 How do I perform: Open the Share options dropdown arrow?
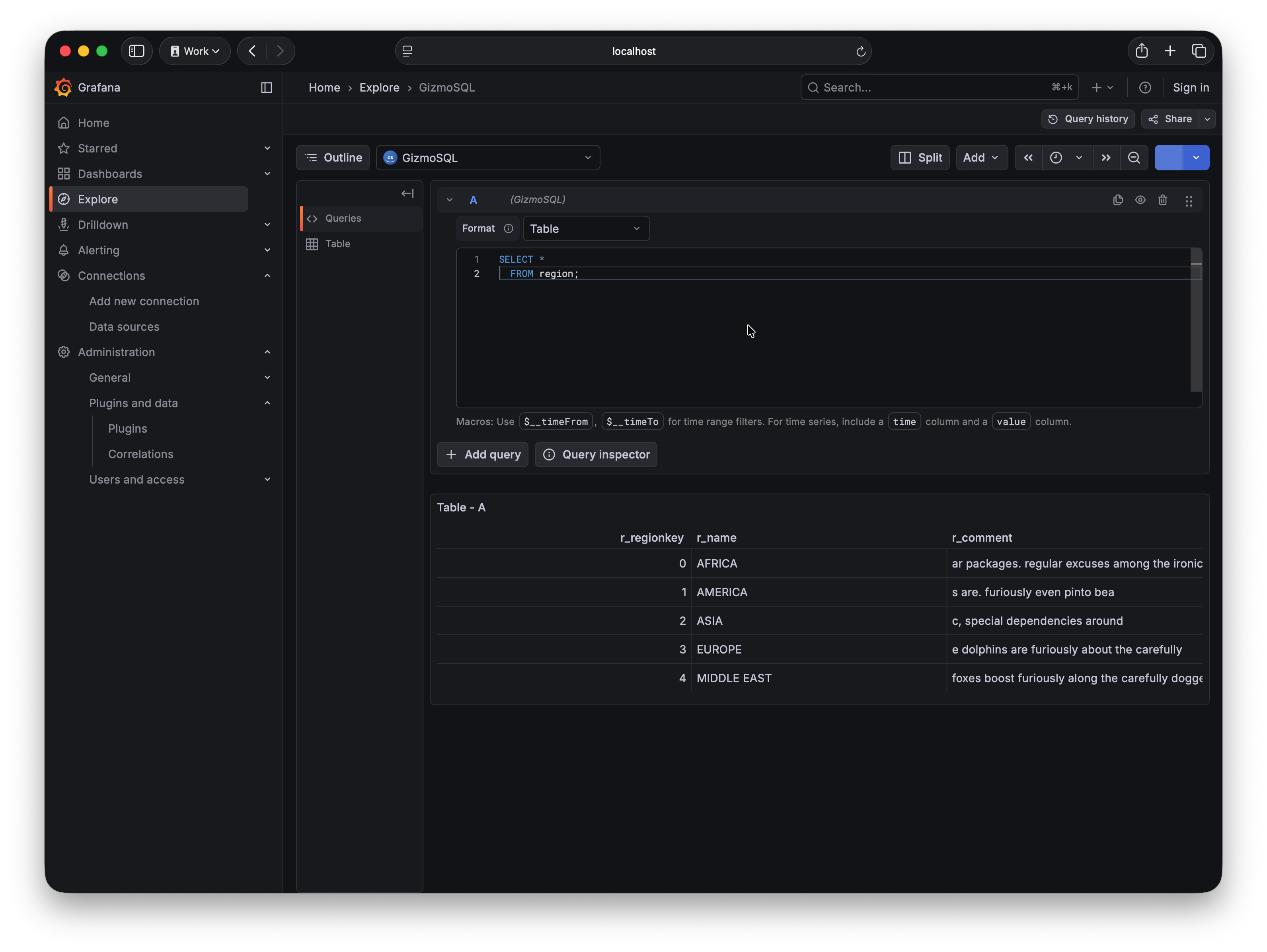coord(1207,119)
